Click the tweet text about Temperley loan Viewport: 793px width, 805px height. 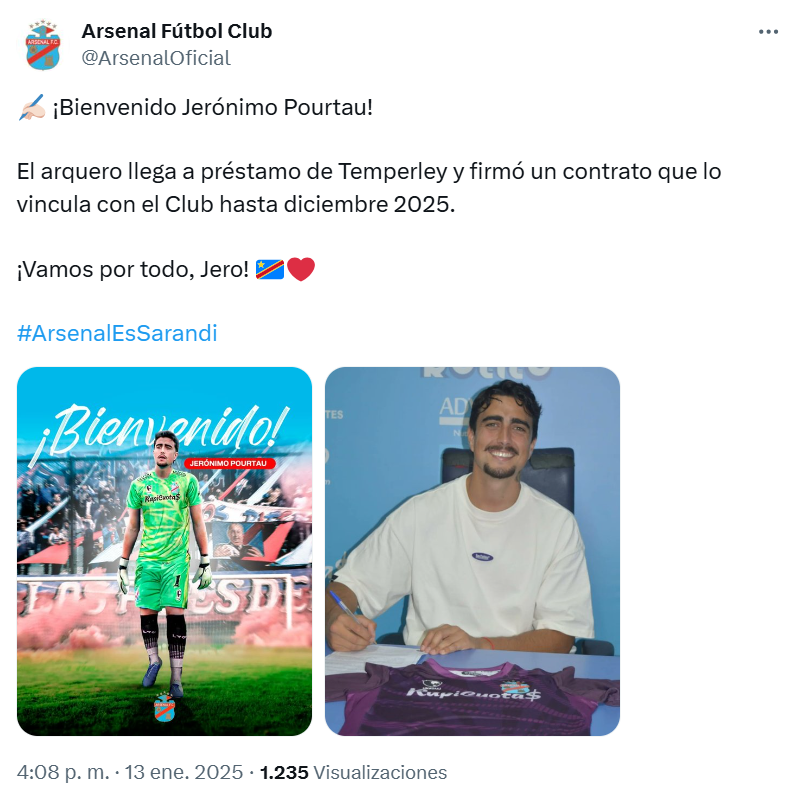point(369,188)
